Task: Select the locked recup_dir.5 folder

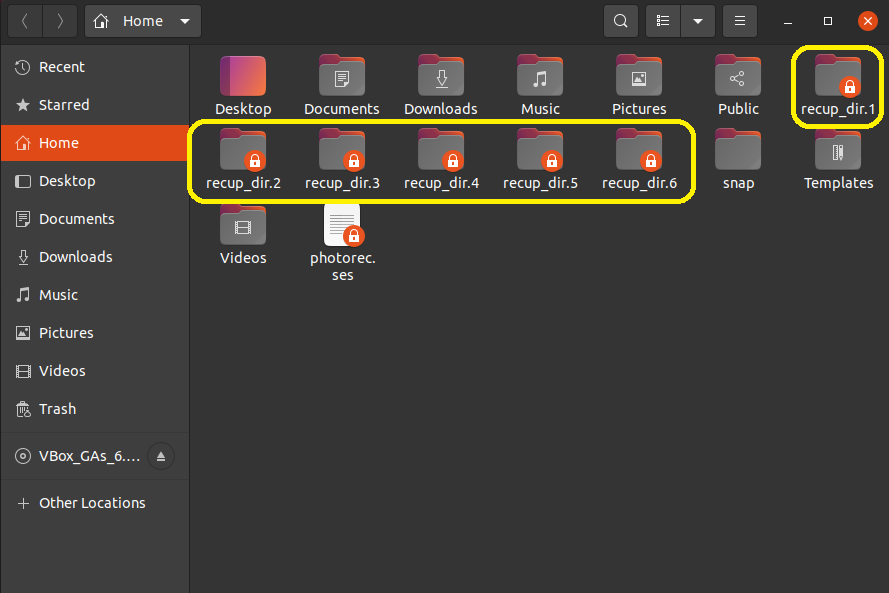Action: point(540,150)
